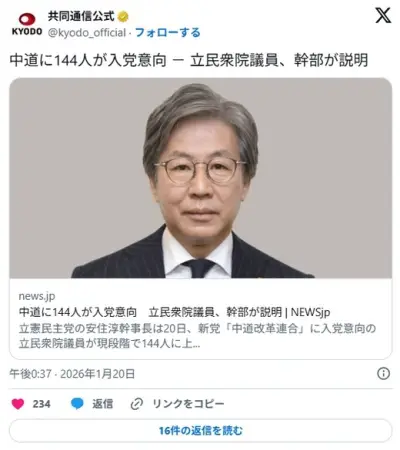This screenshot has height=450, width=400.
Task: Click the blue reply bubble icon
Action: point(77,404)
